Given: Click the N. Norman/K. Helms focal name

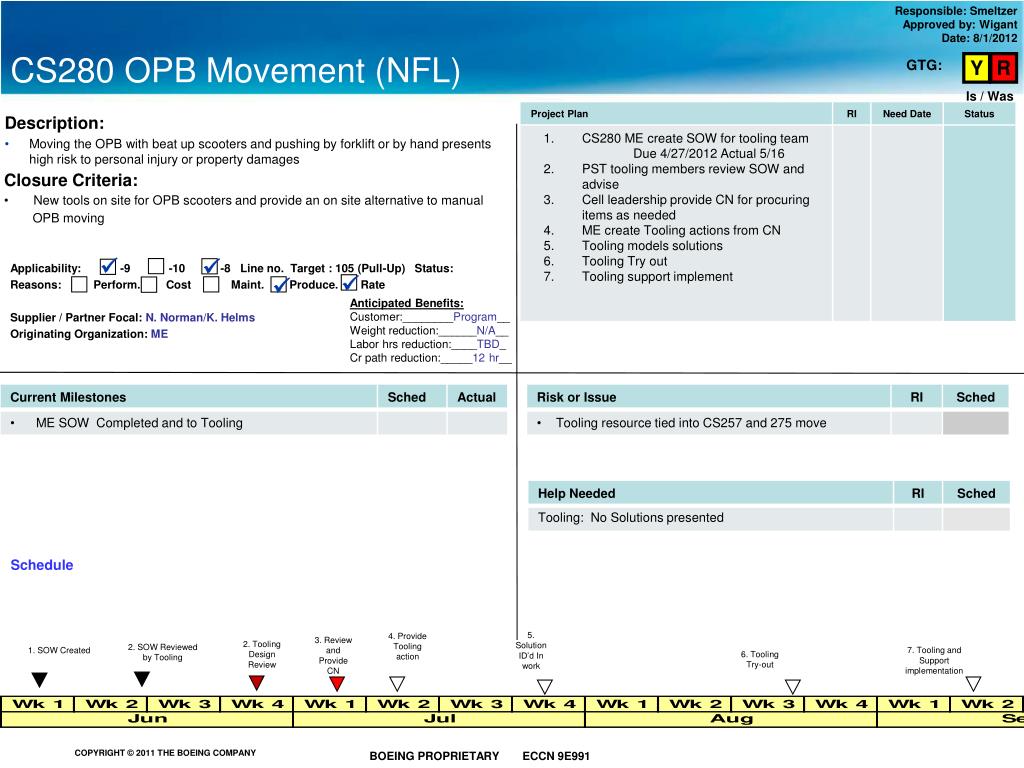Looking at the screenshot, I should point(200,317).
